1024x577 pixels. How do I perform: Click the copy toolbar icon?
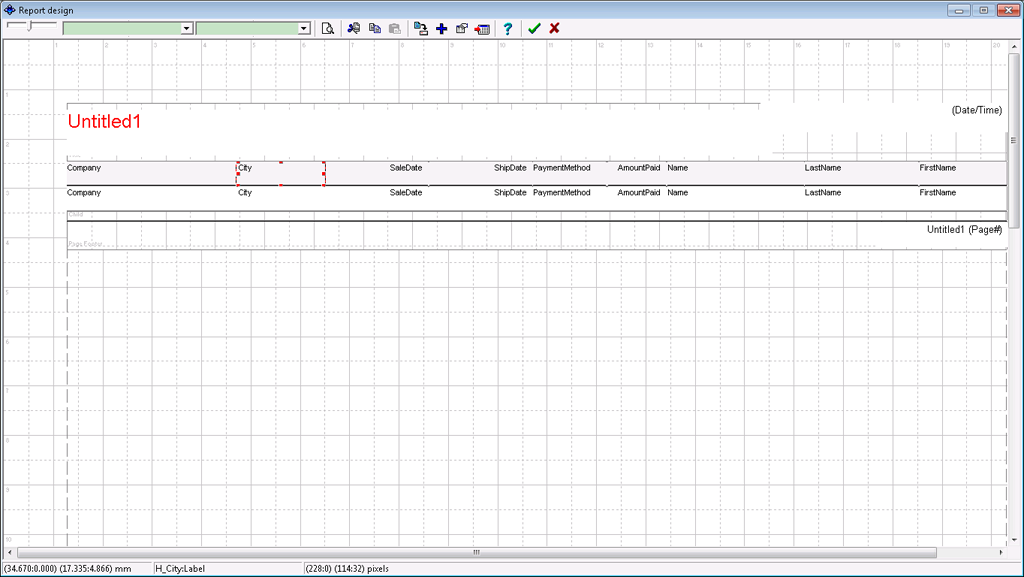pos(375,28)
